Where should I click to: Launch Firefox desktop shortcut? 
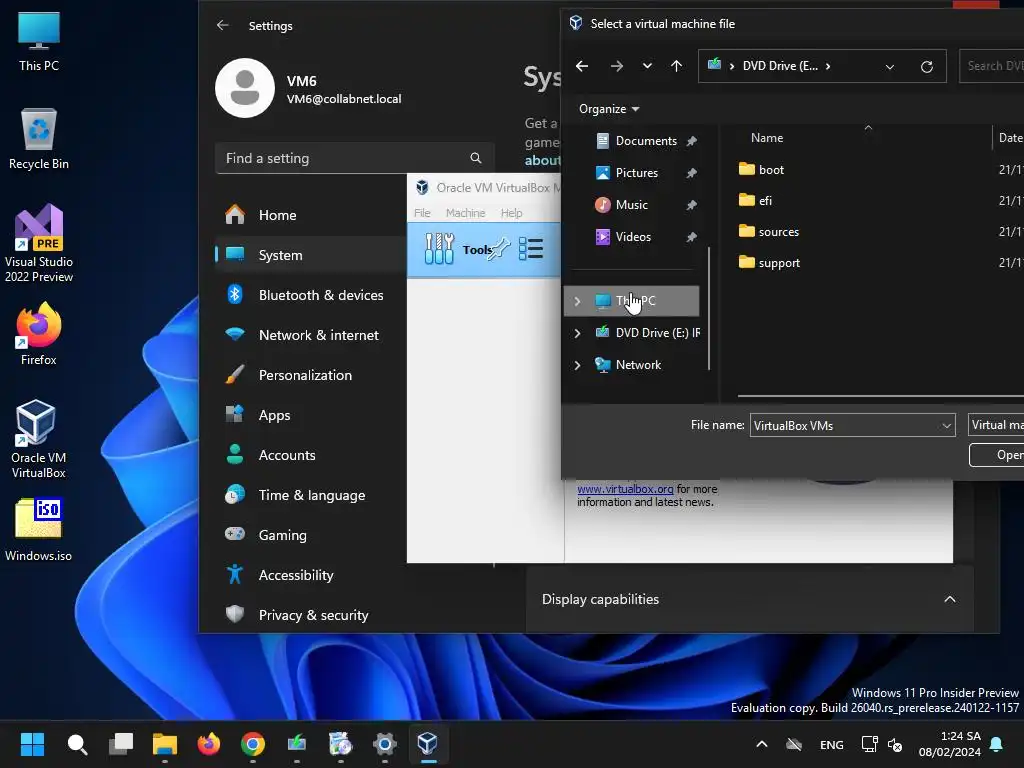point(39,334)
